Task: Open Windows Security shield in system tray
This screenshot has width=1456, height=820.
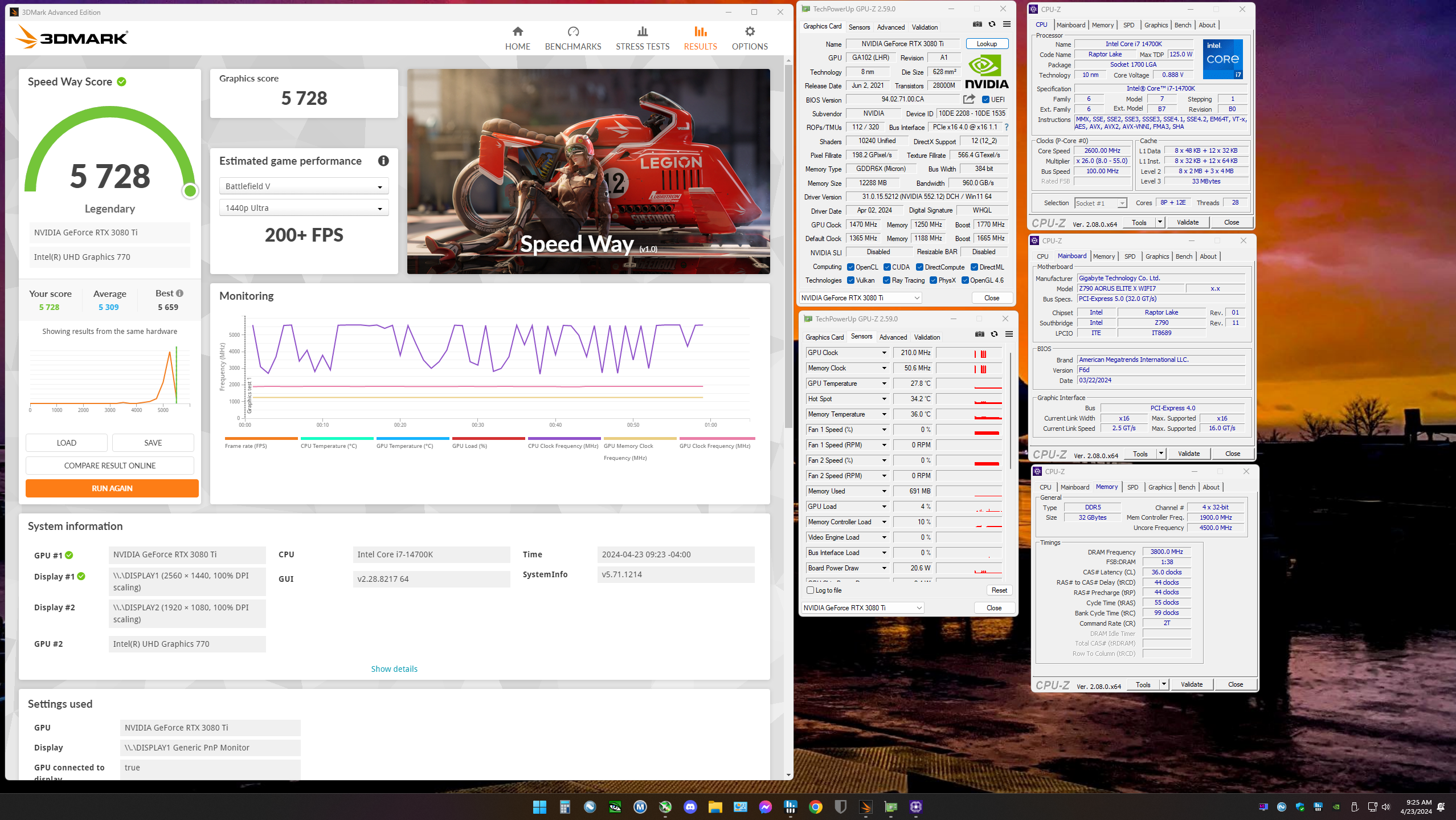Action: pyautogui.click(x=1299, y=807)
